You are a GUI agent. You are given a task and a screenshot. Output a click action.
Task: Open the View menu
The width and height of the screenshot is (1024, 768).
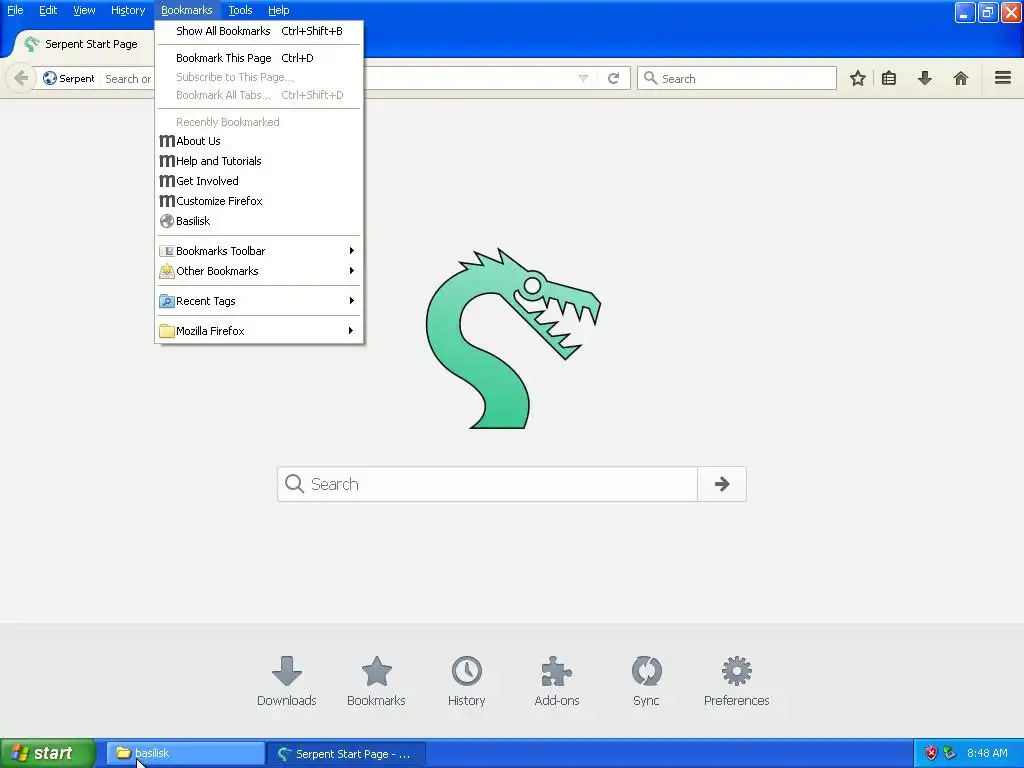point(84,10)
